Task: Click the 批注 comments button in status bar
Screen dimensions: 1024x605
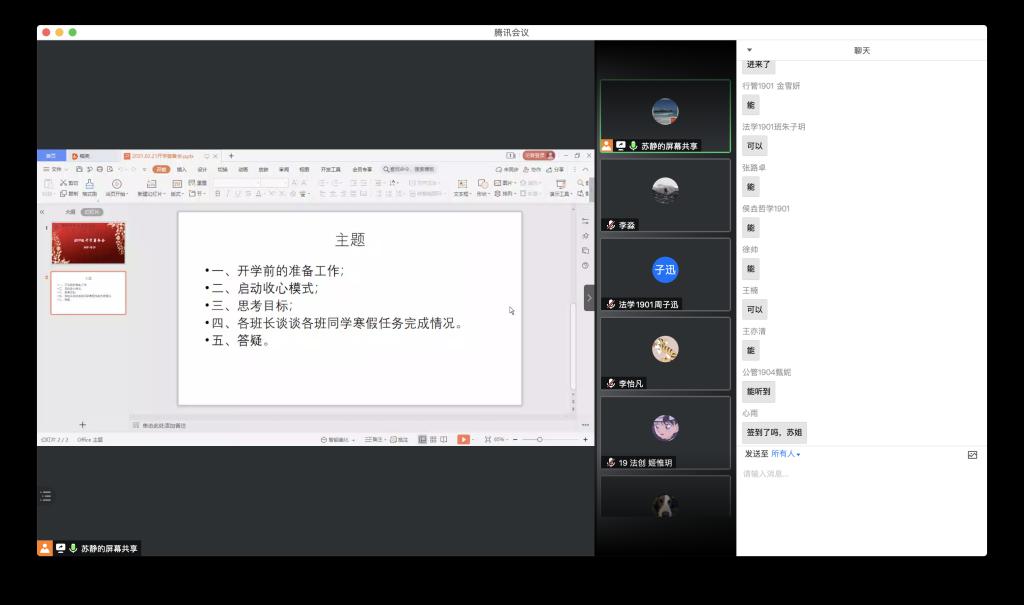Action: [399, 439]
